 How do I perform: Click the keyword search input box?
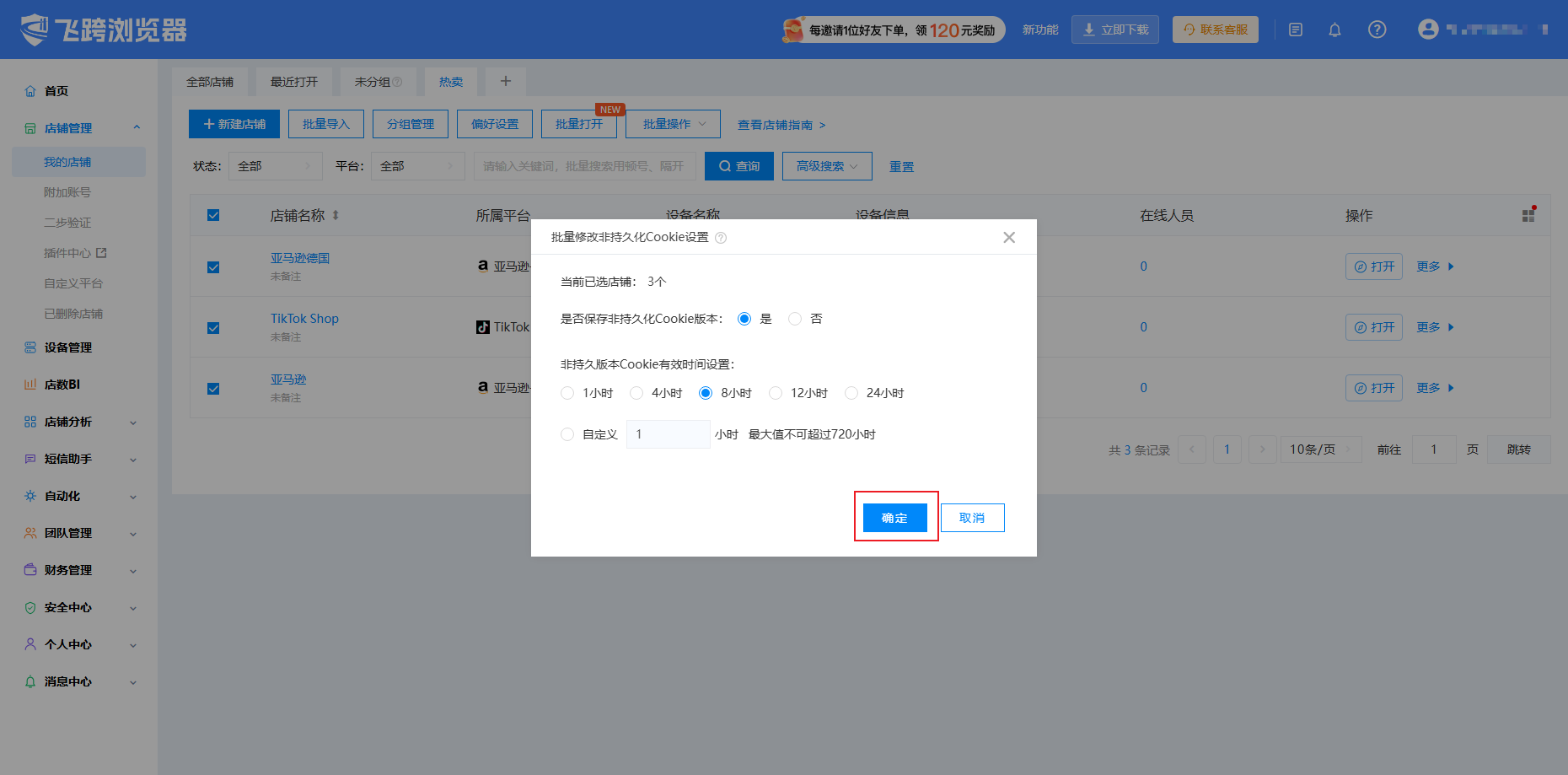click(584, 166)
